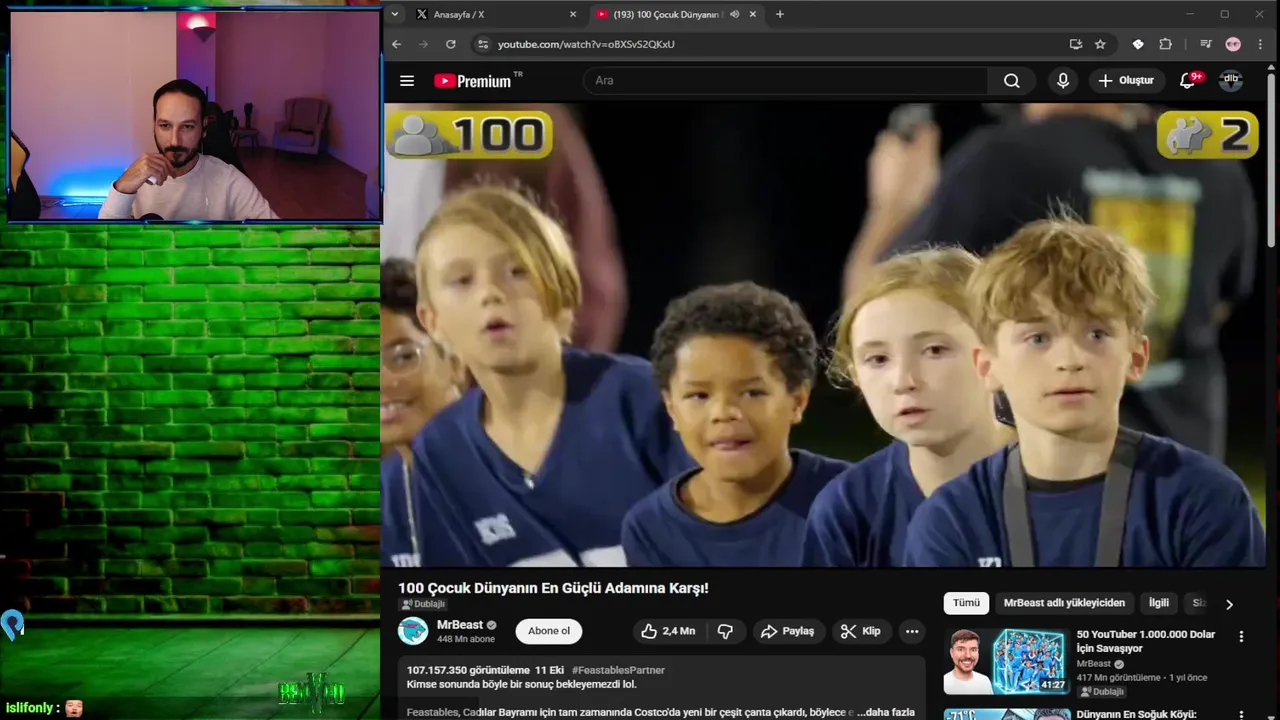Go back with the browser back arrow
This screenshot has width=1280, height=720.
point(397,44)
